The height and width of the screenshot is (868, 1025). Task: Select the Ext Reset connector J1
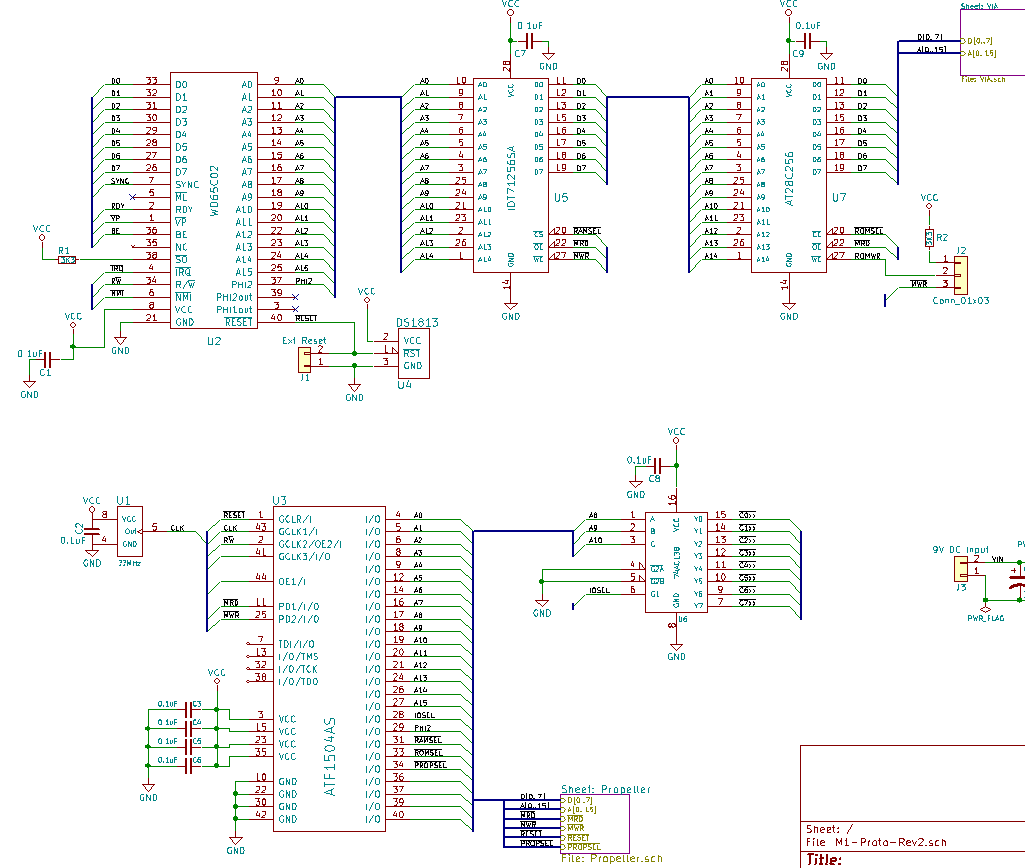click(x=304, y=358)
